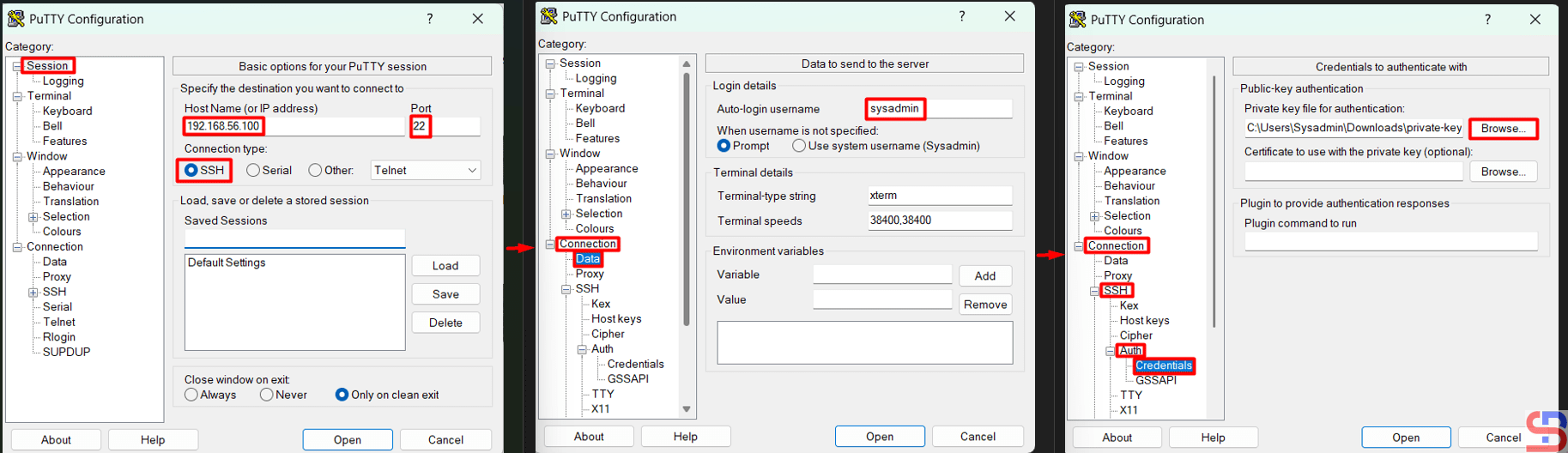1568x453 pixels.
Task: Click the title bar help question mark in the Credentials window
Action: pos(1487,20)
